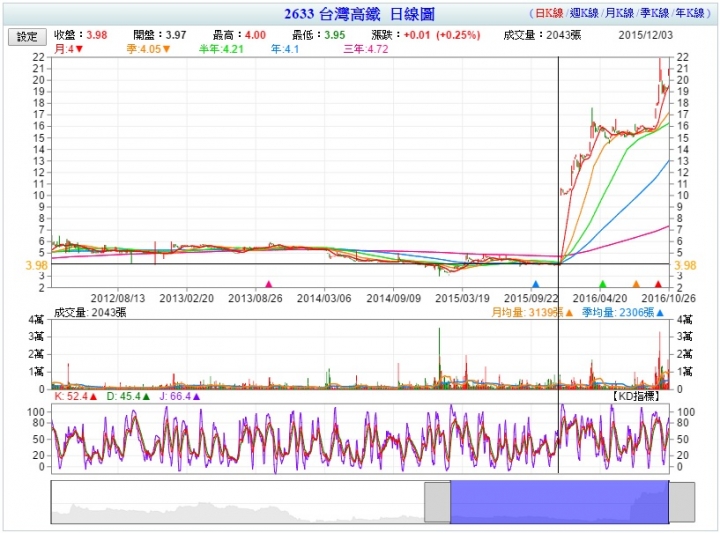Click the orange triangle marker on date axis
Viewport: 720px width, 533px height.
pyautogui.click(x=636, y=284)
